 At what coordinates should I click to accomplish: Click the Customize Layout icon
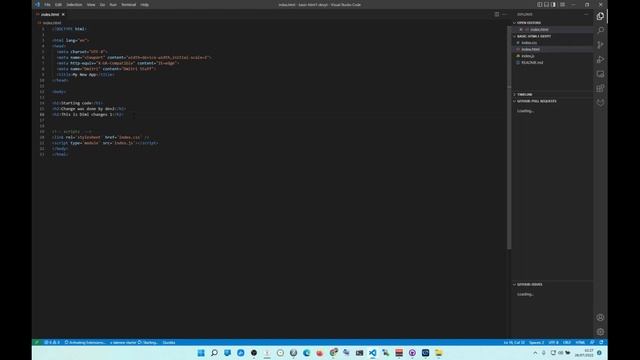pos(562,4)
